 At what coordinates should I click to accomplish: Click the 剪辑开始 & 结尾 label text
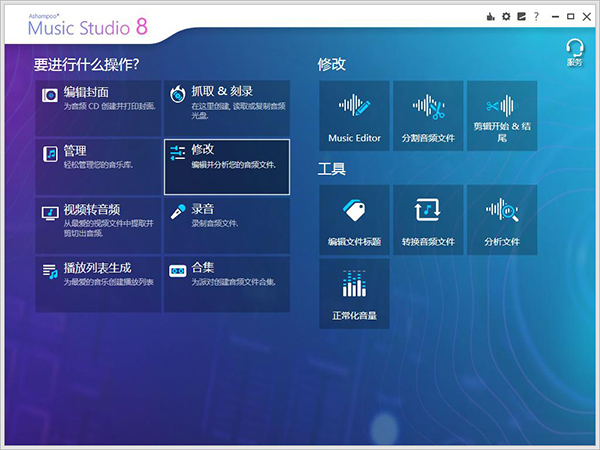pos(502,132)
